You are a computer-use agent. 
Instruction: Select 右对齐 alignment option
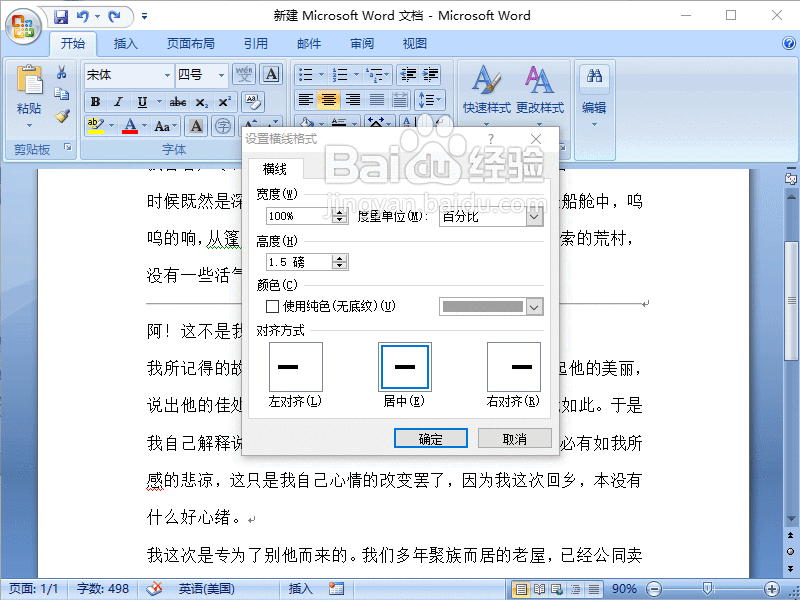pos(514,367)
